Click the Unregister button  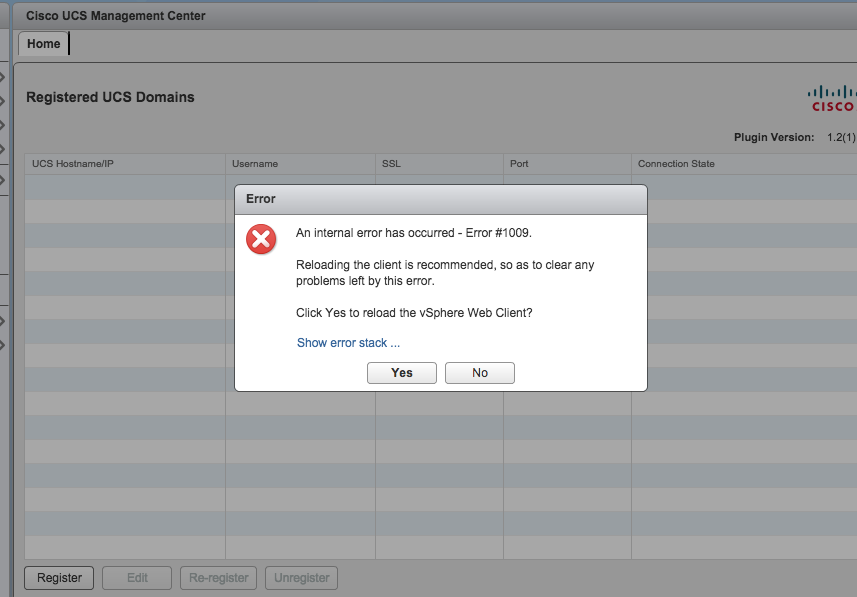tap(302, 578)
